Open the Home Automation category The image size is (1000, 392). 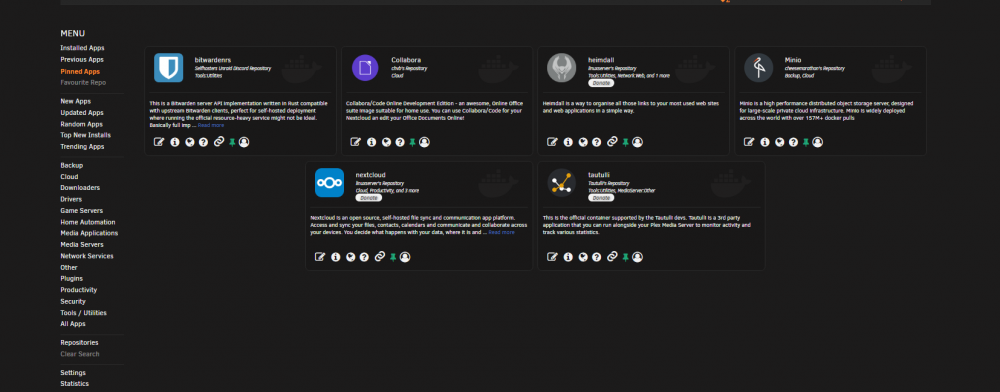(x=87, y=222)
